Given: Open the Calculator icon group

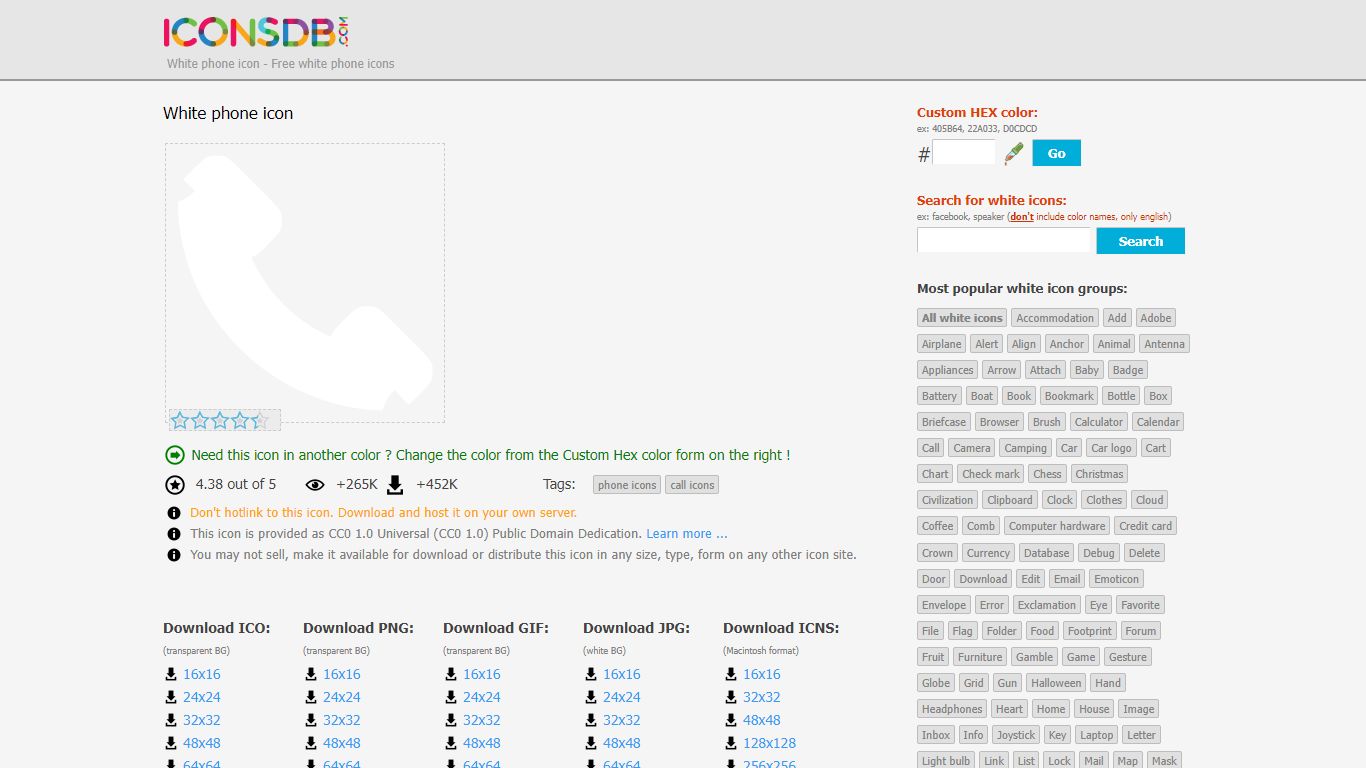Looking at the screenshot, I should 1099,422.
